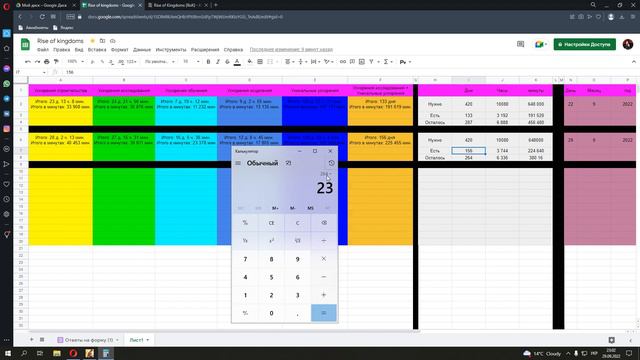Image resolution: width=640 pixels, height=360 pixels.
Task: Toggle italic formatting
Action: 218,62
